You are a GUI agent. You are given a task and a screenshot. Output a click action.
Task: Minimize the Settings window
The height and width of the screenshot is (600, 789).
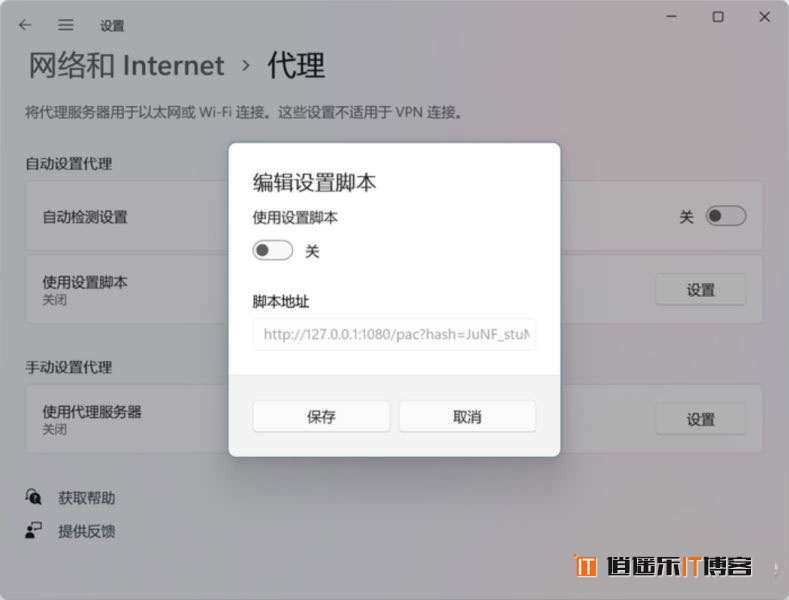click(671, 17)
